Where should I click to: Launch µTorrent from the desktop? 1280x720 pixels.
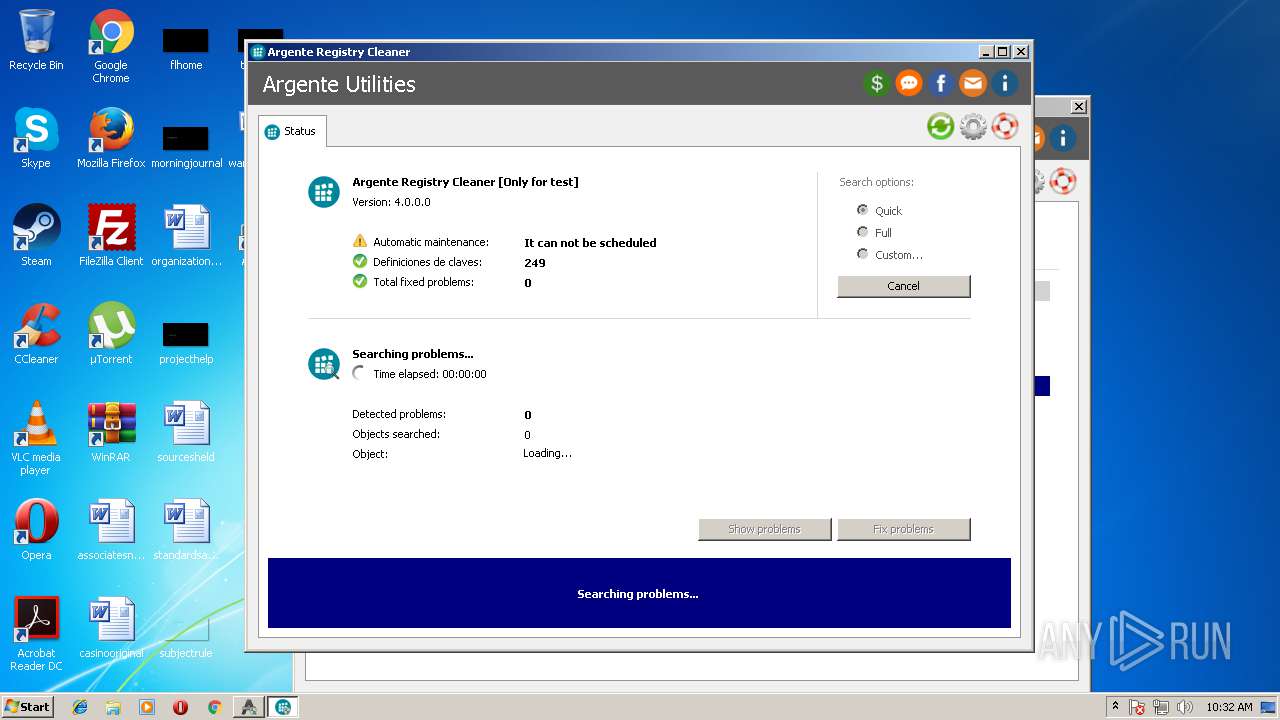[111, 334]
